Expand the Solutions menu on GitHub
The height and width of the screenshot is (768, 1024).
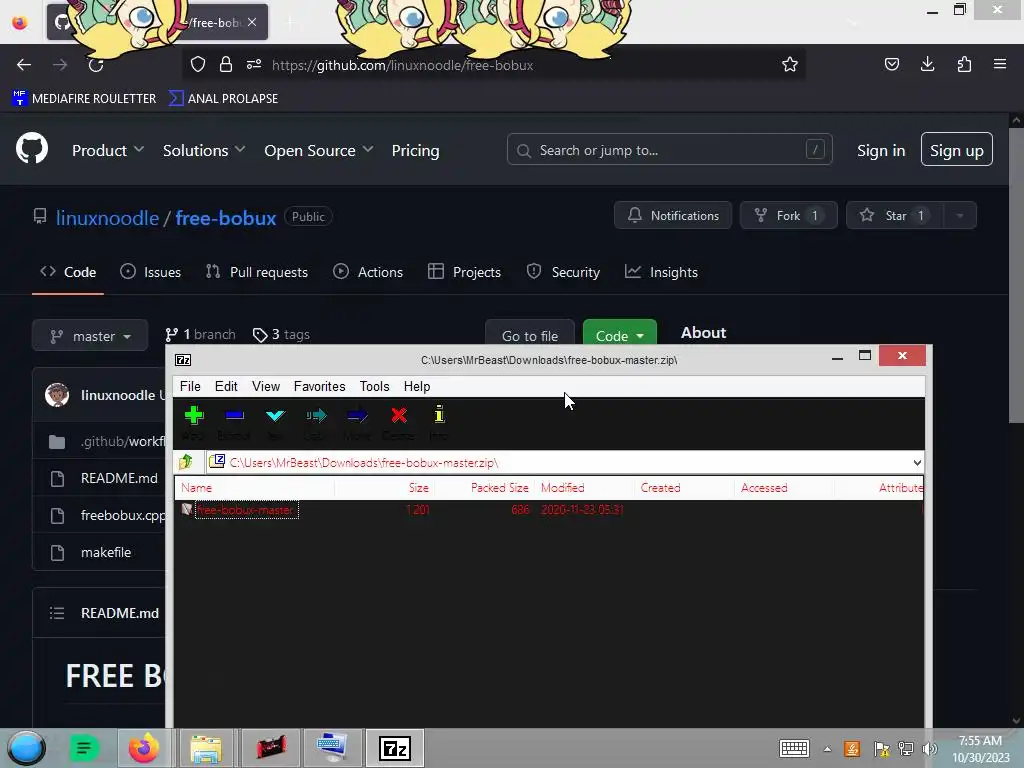pyautogui.click(x=204, y=150)
